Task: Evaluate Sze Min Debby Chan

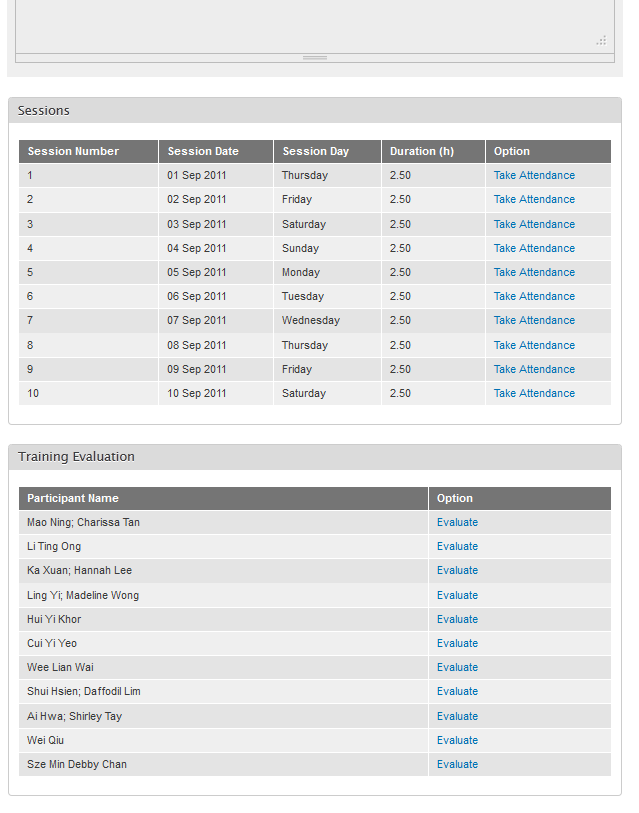Action: tap(457, 764)
